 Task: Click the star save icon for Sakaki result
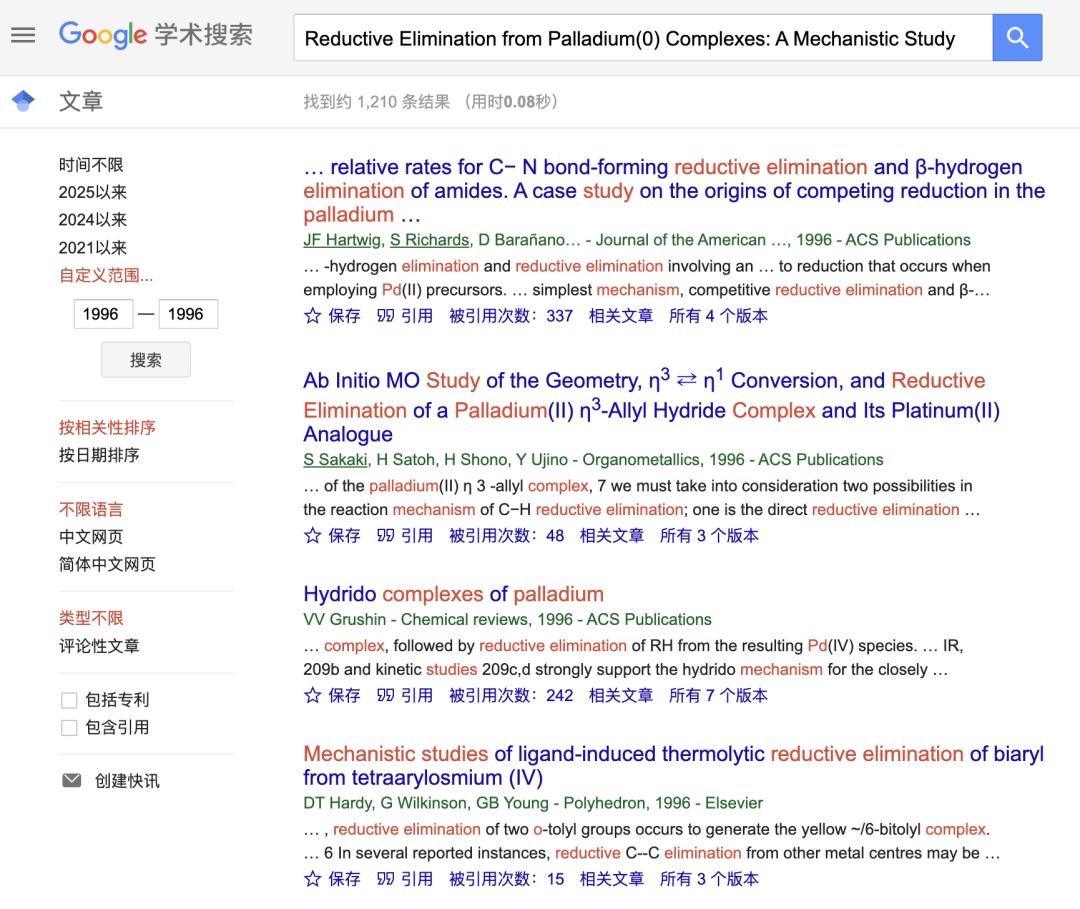coord(313,536)
